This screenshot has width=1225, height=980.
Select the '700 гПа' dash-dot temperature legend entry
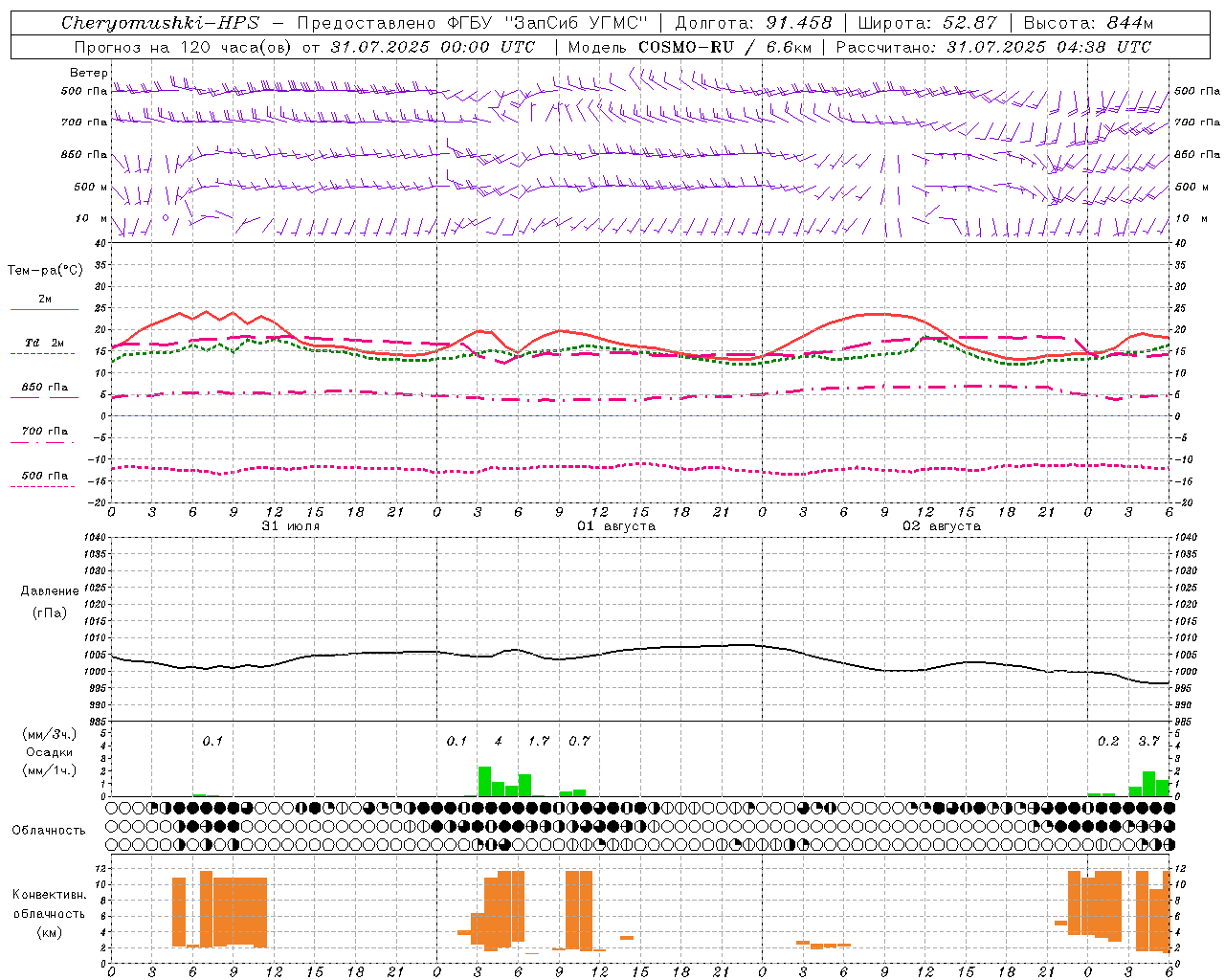[44, 431]
